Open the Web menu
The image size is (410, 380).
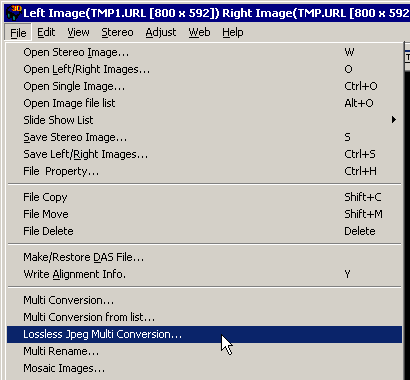click(199, 32)
